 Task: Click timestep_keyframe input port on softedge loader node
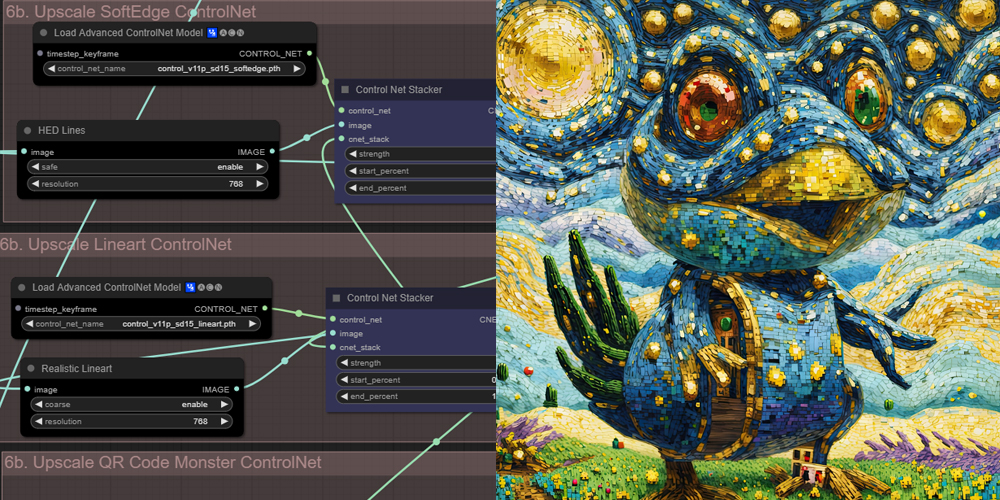(40, 54)
